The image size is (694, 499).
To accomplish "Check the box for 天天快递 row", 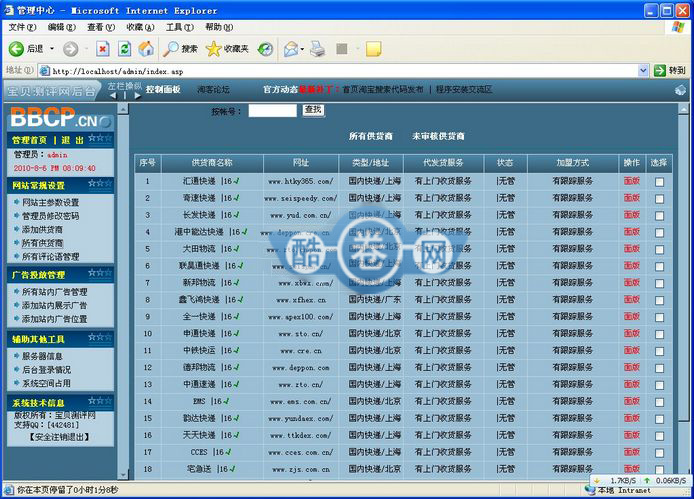I will click(x=659, y=436).
